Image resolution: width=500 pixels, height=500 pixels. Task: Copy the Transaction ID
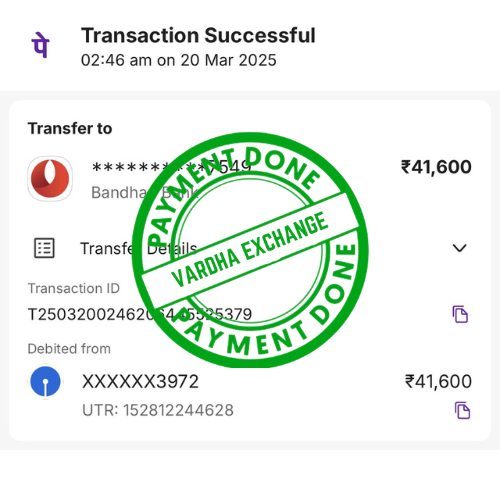point(460,314)
